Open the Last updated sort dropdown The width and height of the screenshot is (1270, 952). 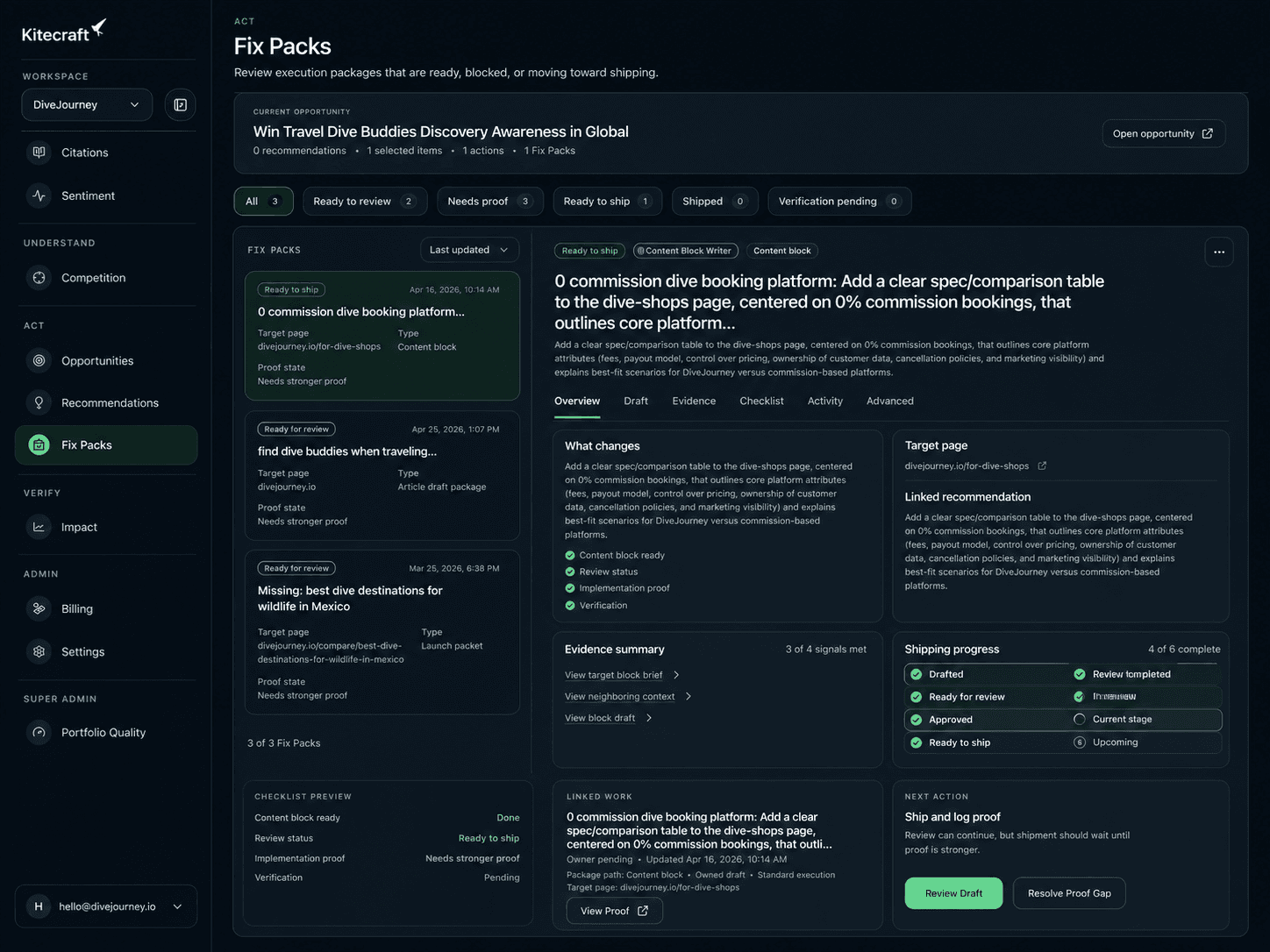point(469,250)
